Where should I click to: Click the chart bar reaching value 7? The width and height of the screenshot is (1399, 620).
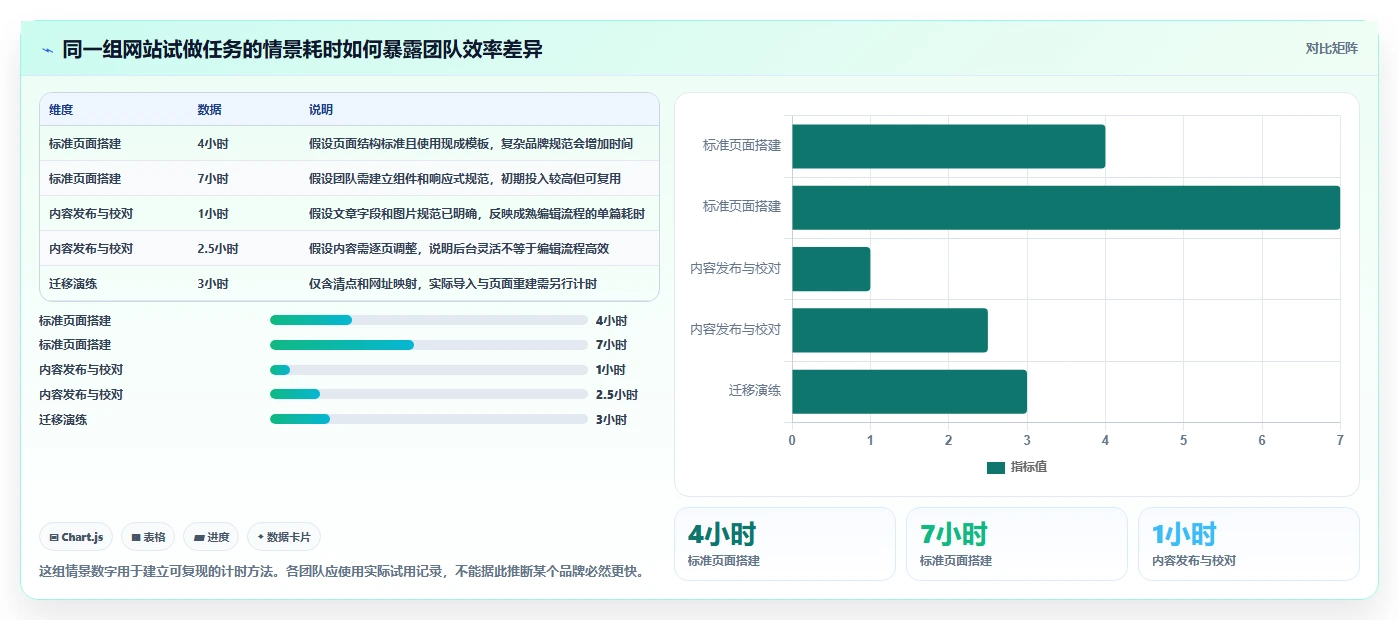[x=1066, y=207]
